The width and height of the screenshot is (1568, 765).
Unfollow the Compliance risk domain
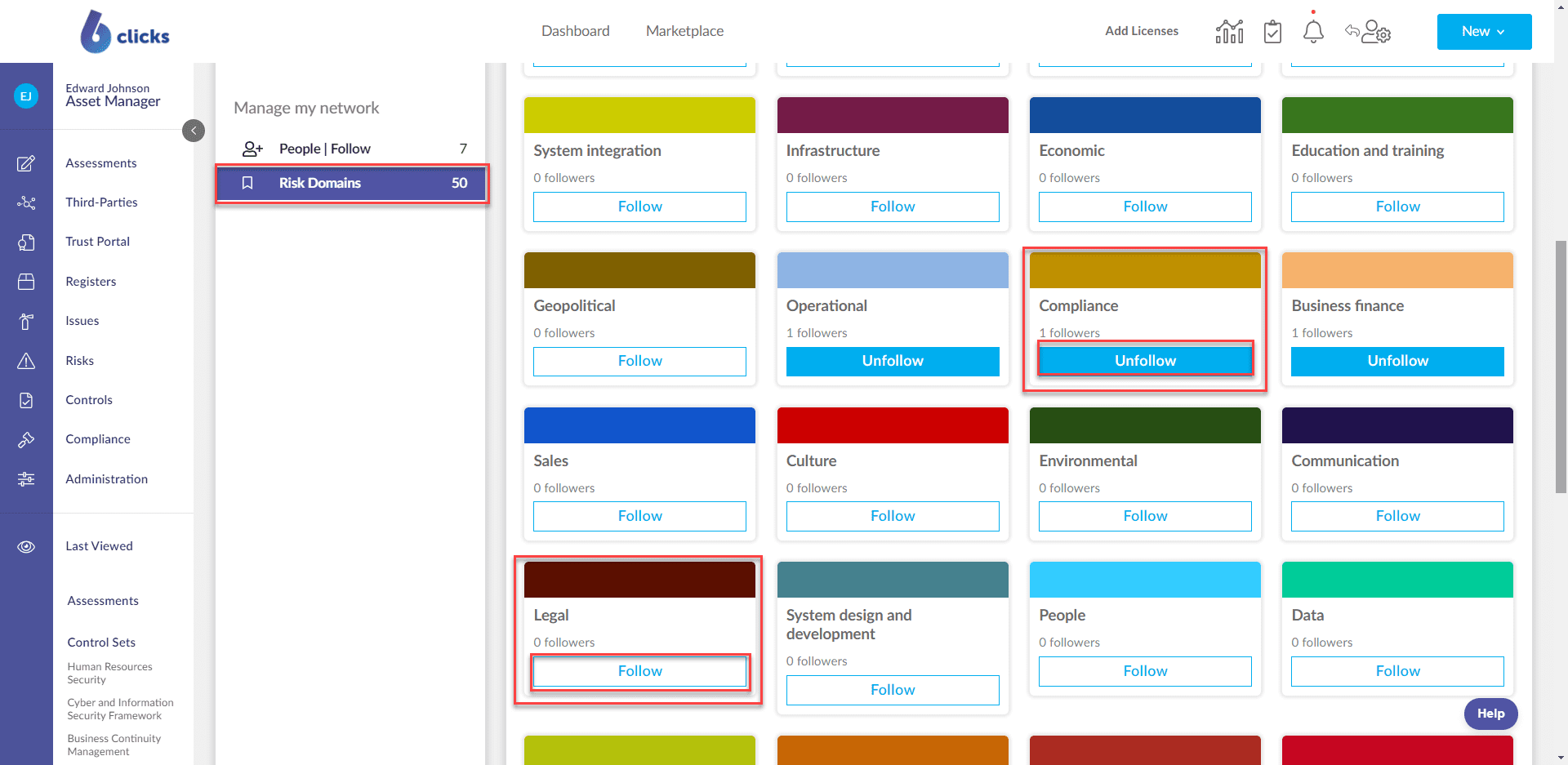click(1145, 361)
